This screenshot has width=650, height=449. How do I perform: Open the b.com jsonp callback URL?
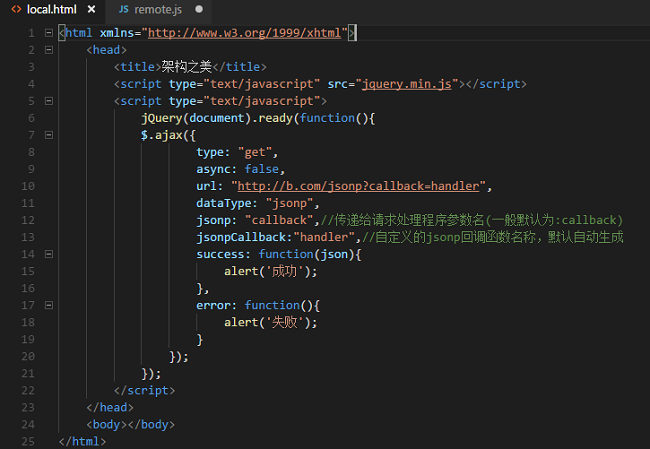(358, 186)
